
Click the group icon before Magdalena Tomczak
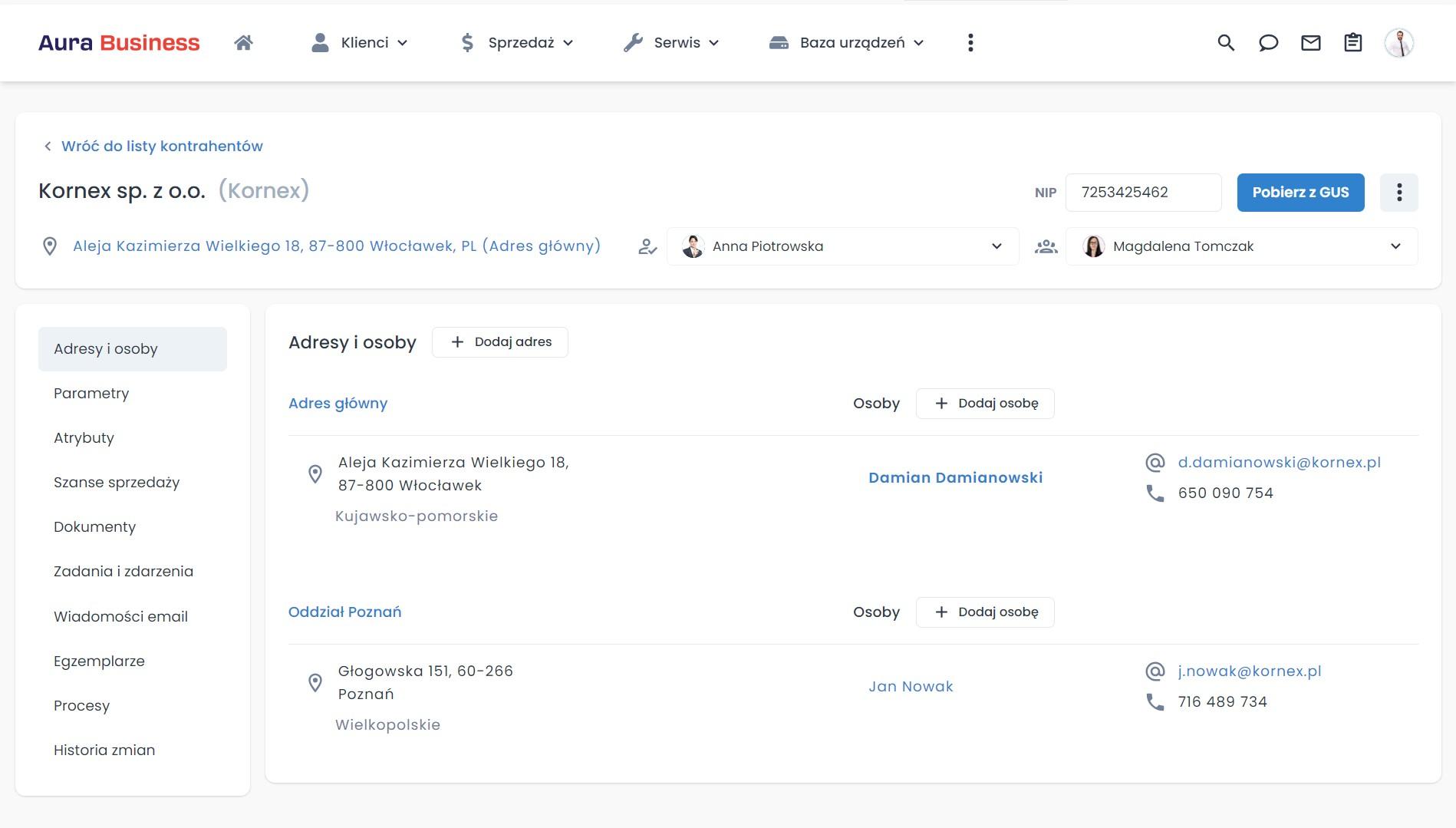coord(1046,246)
